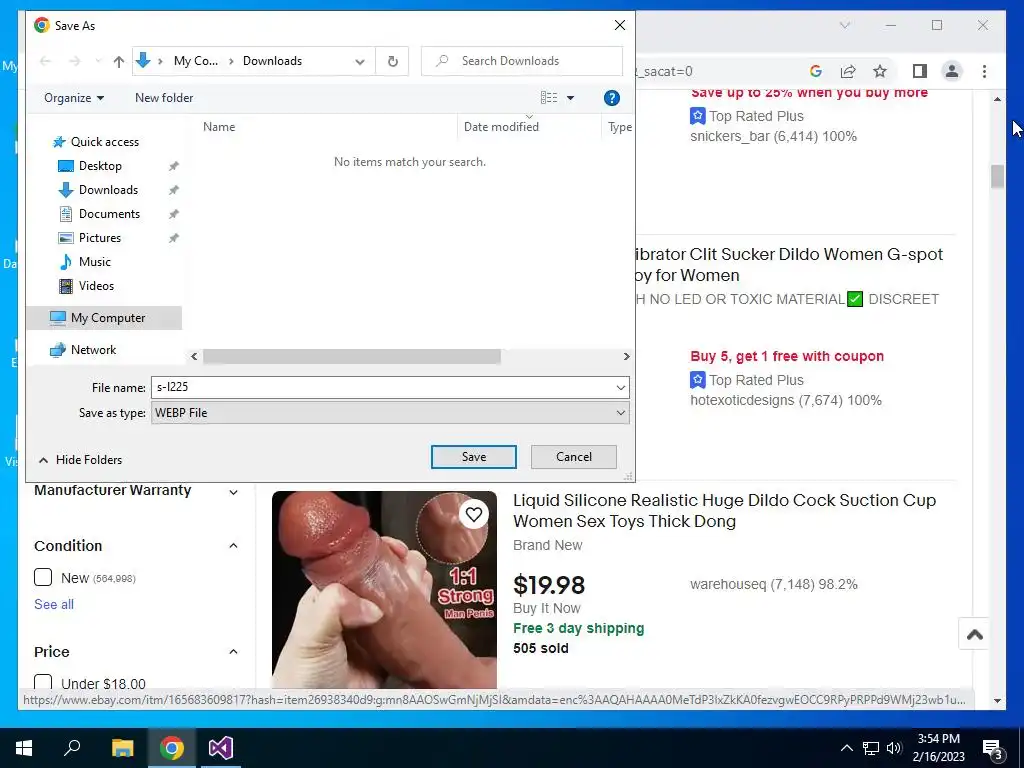Expand Manufacturer Warranty filter

pos(233,492)
